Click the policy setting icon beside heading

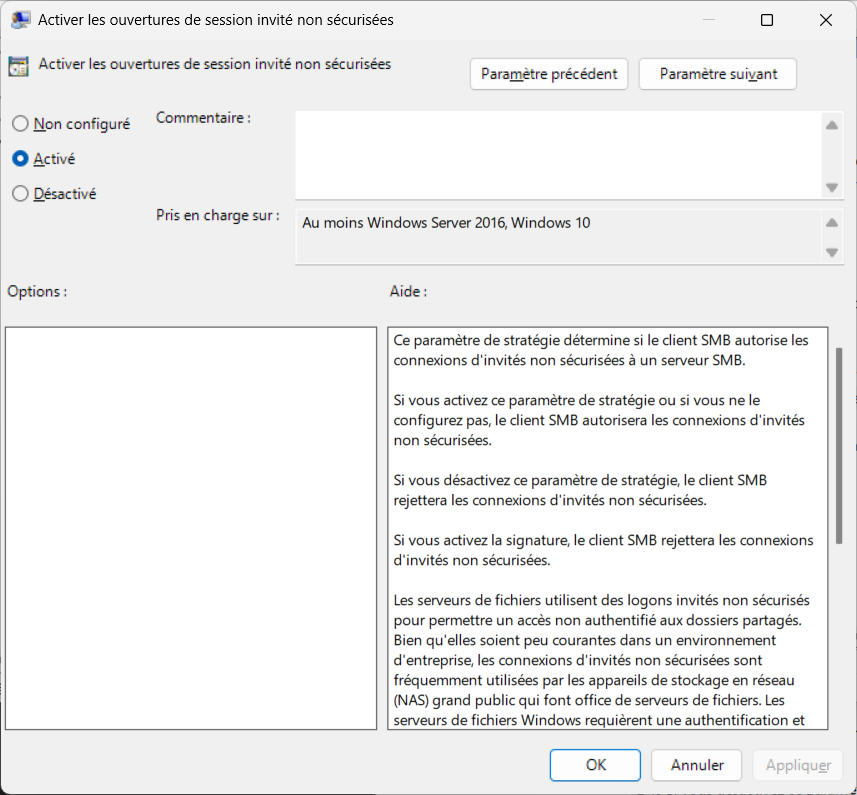click(x=19, y=67)
